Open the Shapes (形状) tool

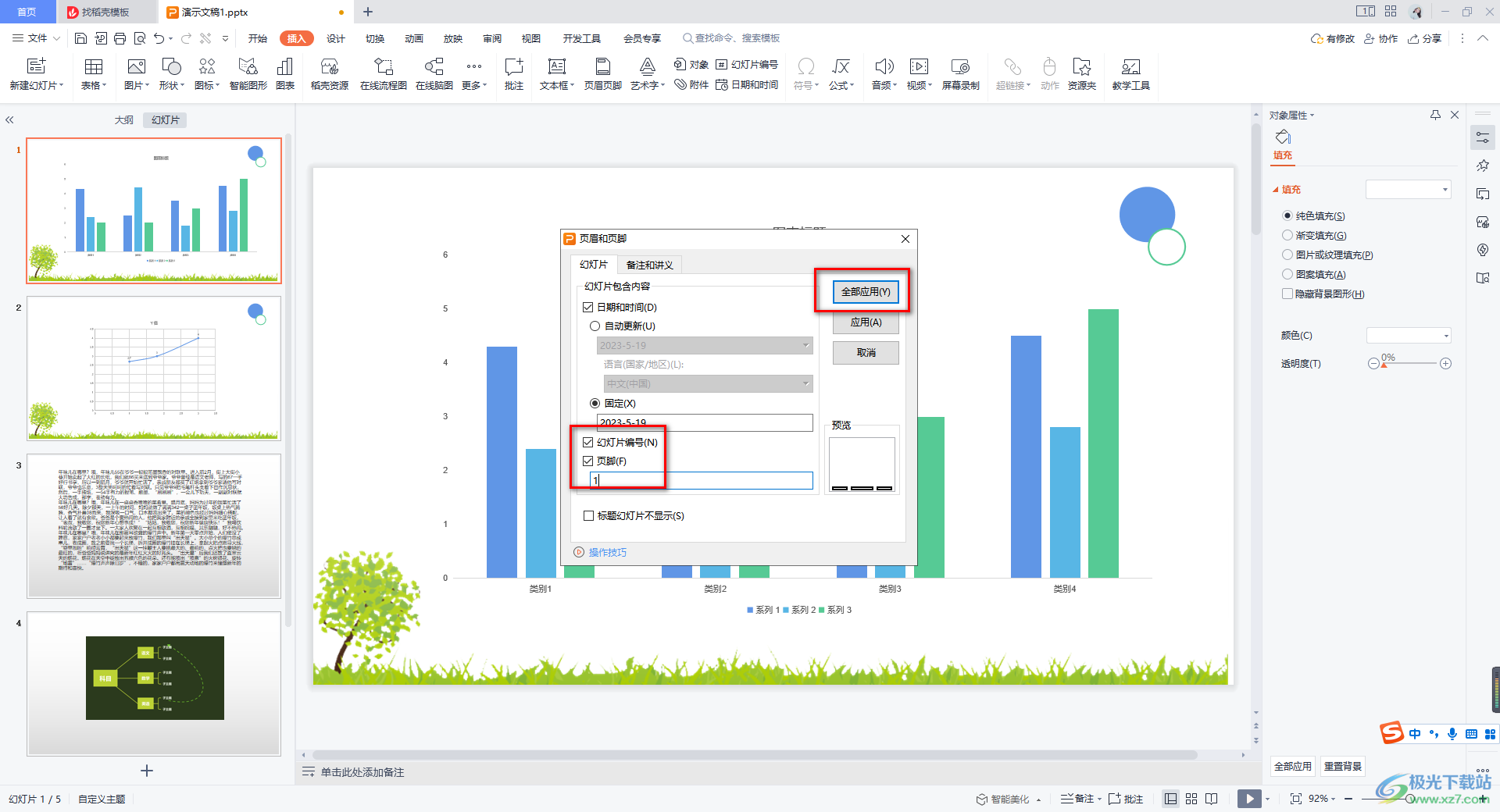pos(171,74)
